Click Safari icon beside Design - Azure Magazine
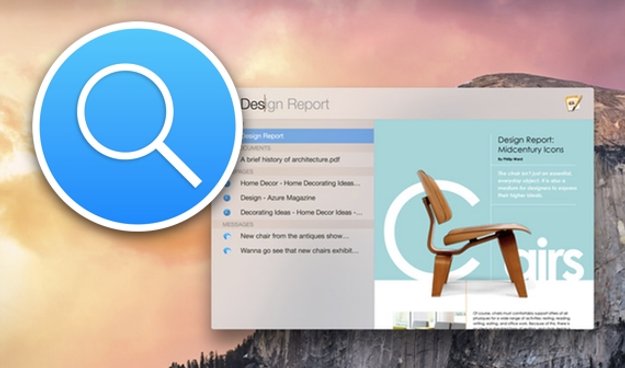625x368 pixels. (227, 198)
